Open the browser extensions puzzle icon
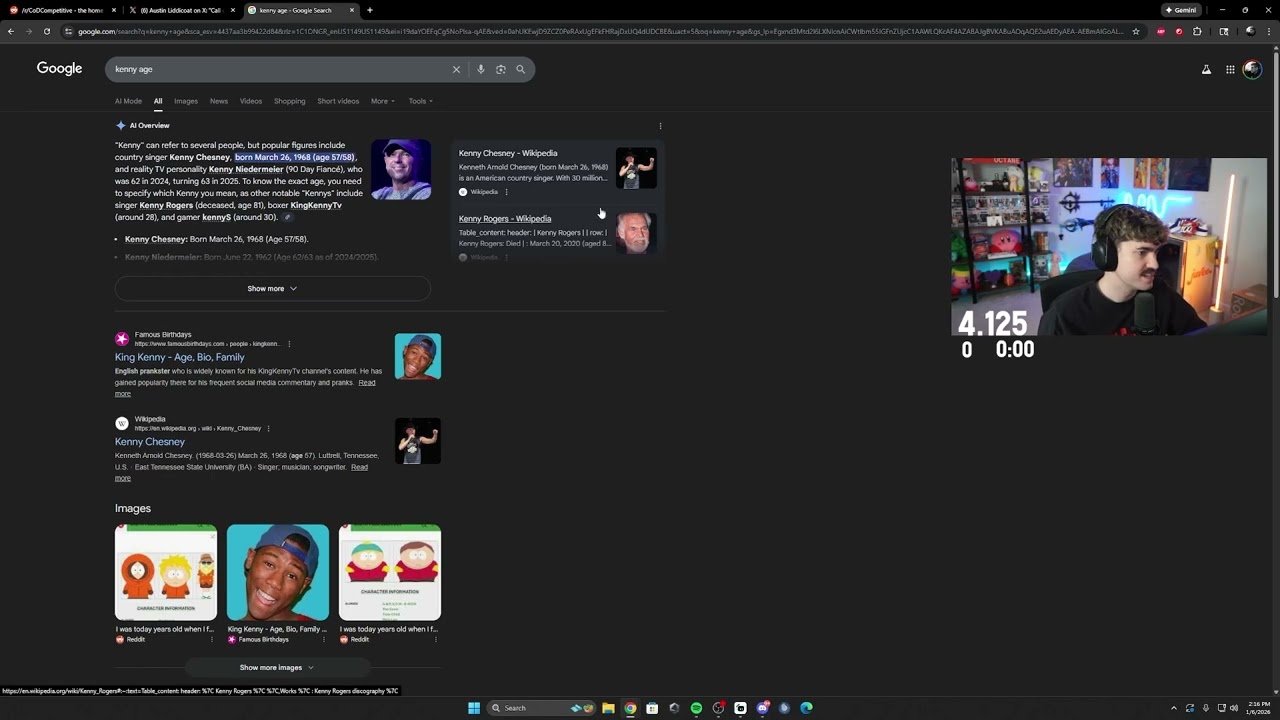 [1197, 31]
